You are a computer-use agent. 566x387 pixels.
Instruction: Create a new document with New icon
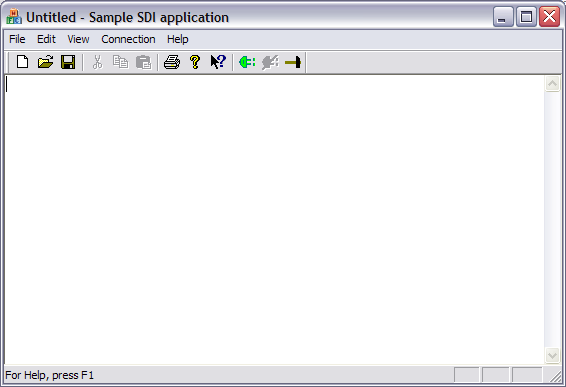(x=23, y=62)
